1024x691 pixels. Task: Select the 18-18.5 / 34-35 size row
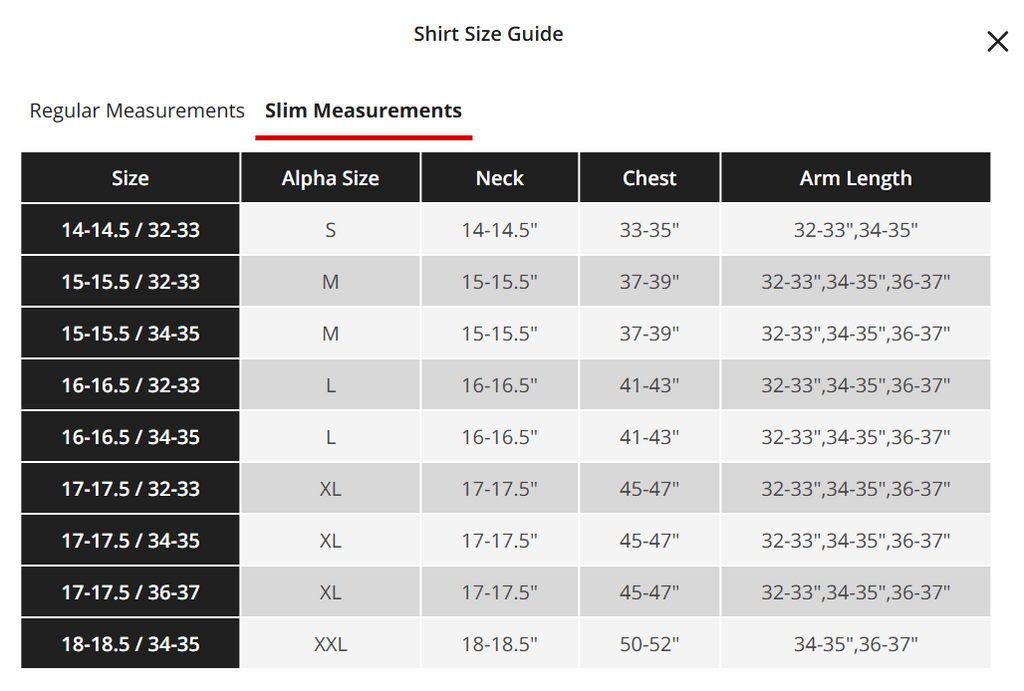[505, 643]
